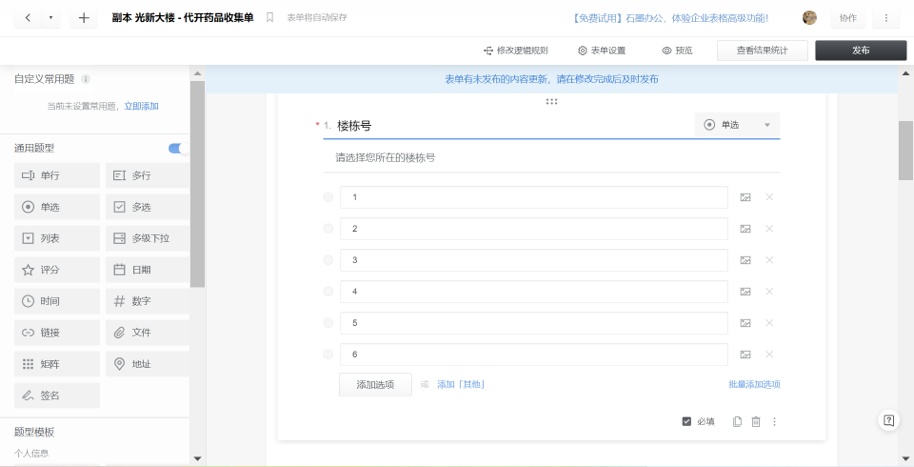Viewport: 914px width, 467px height.
Task: Open the help question mark icon
Action: (887, 420)
